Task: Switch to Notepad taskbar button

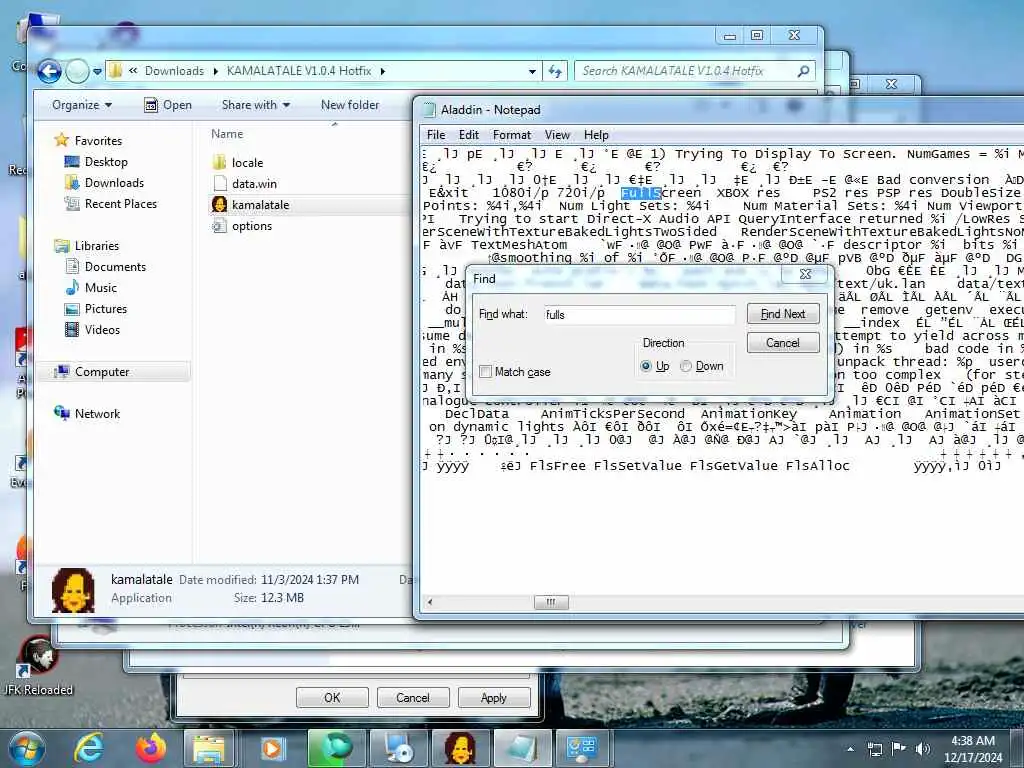Action: coord(522,748)
